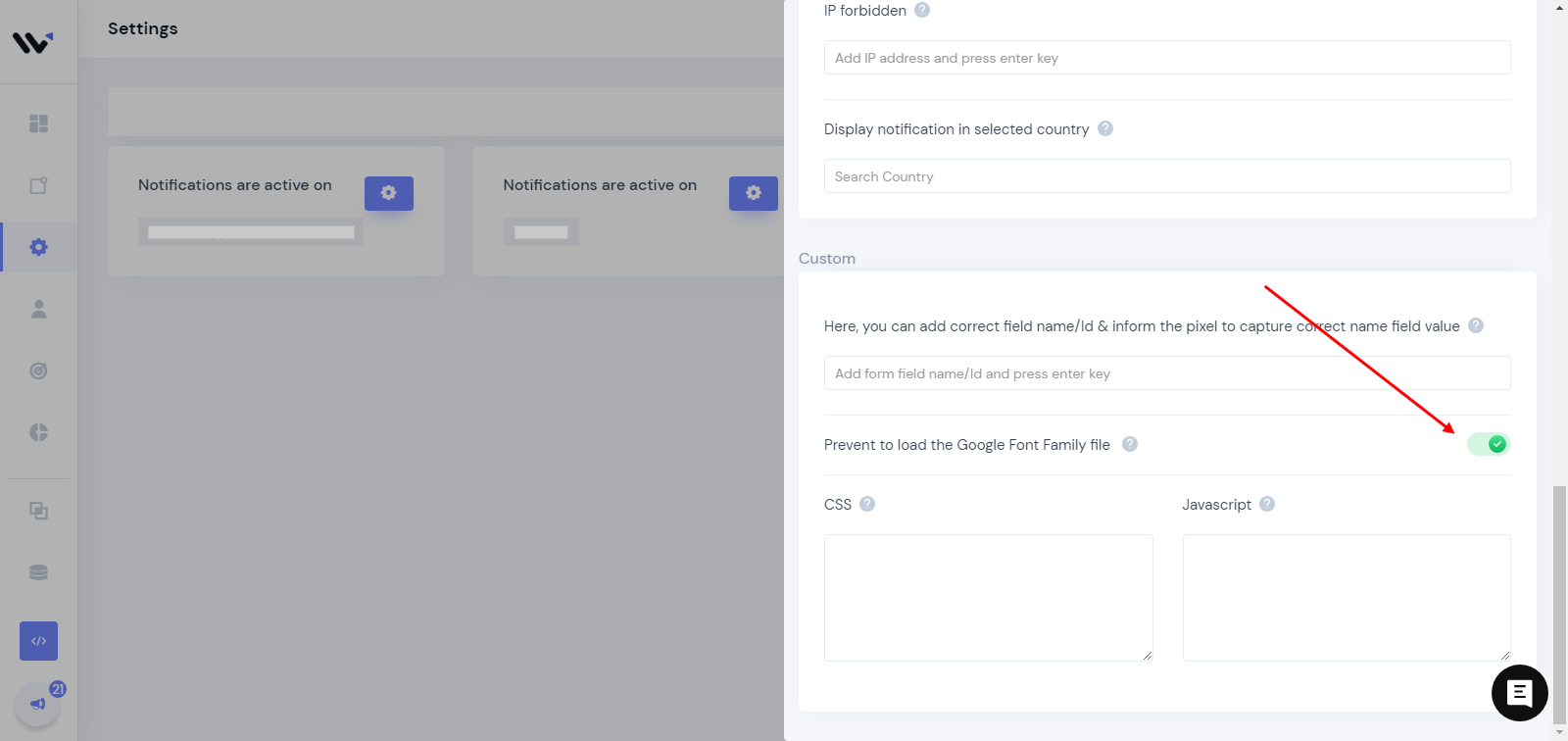Image resolution: width=1568 pixels, height=741 pixels.
Task: Click the scrollbar up arrow
Action: pos(1560,7)
